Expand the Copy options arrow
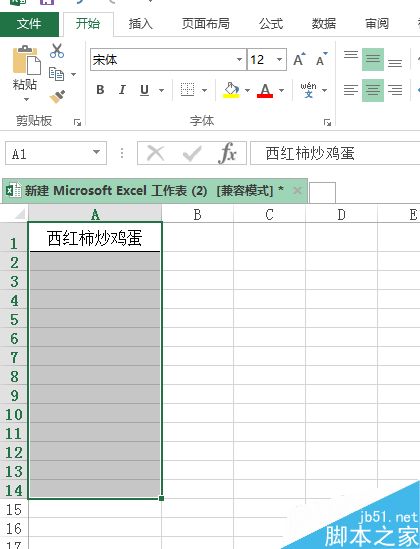This screenshot has height=549, width=420. 74,74
